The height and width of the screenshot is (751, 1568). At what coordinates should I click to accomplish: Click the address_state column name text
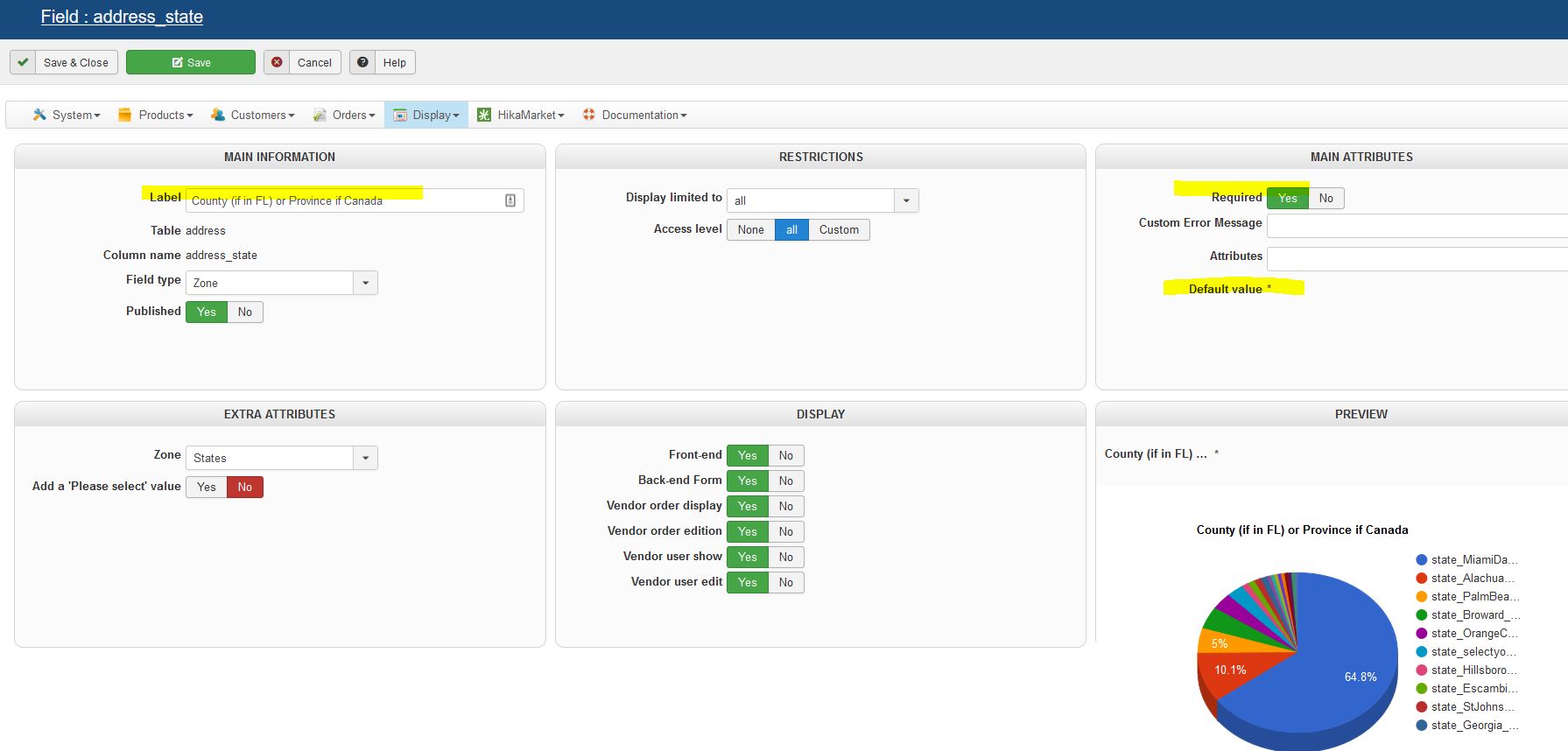coord(221,256)
